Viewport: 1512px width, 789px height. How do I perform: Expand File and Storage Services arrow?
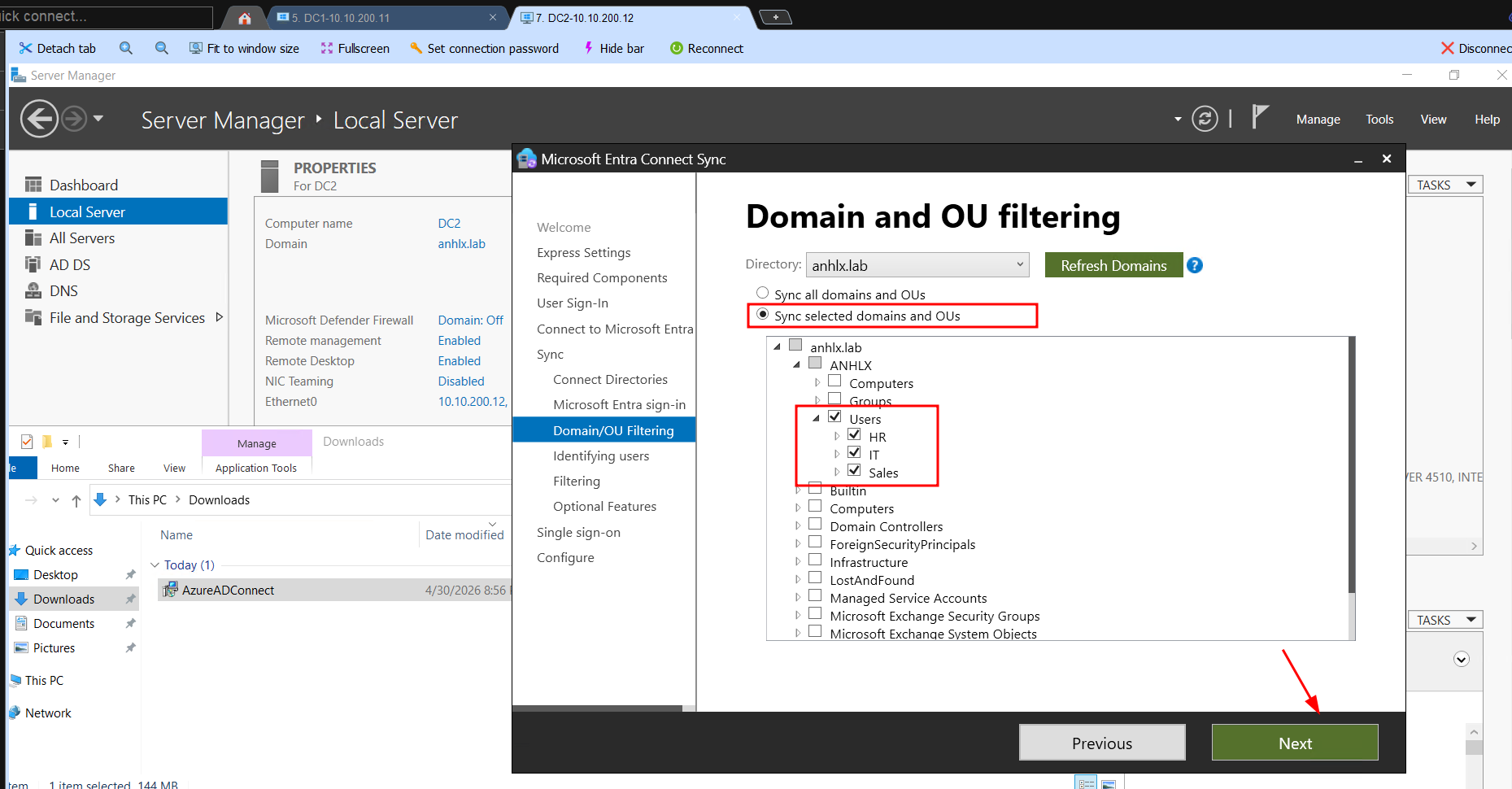pos(219,317)
